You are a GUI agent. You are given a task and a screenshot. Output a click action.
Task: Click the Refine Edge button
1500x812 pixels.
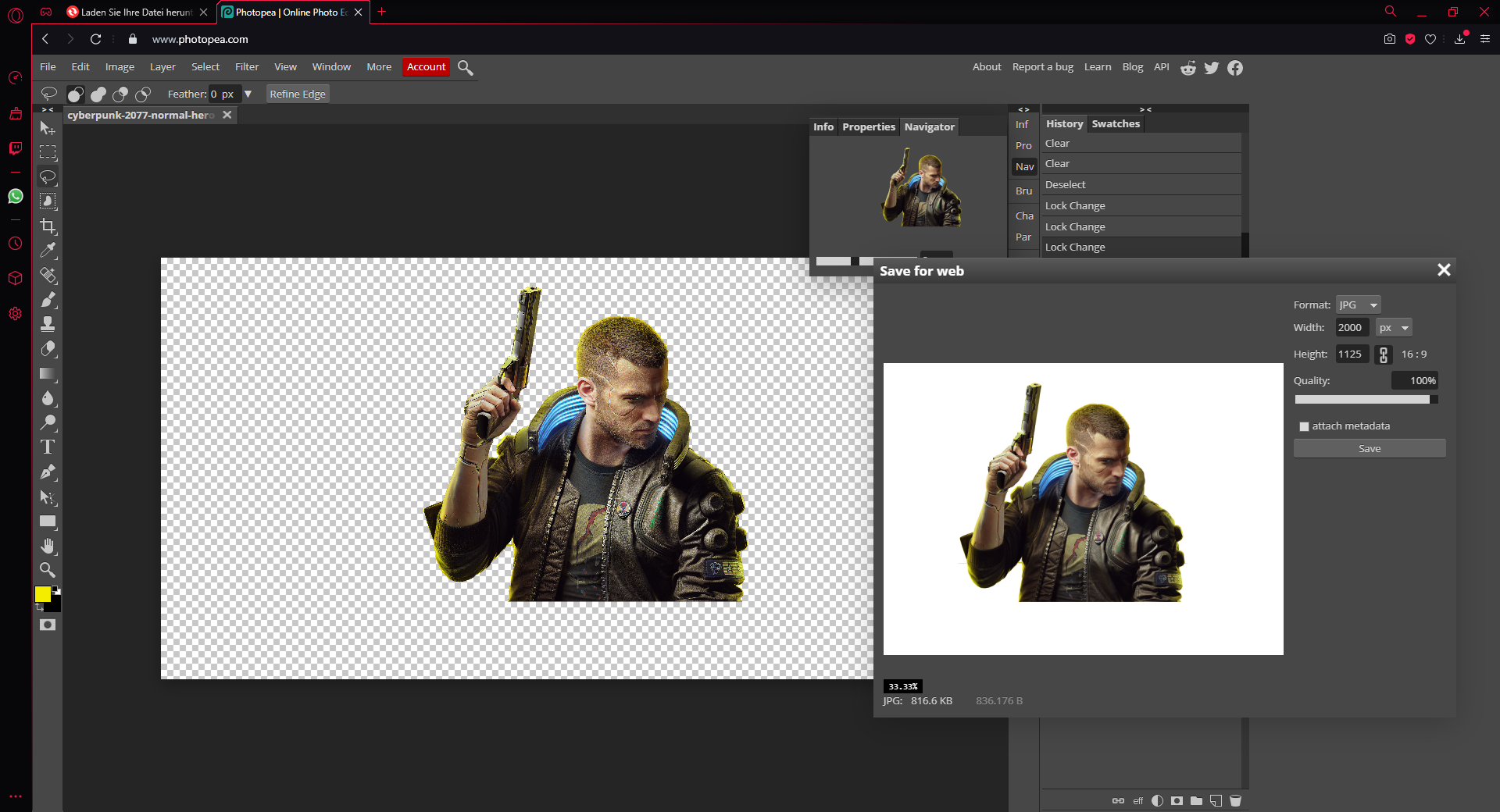(298, 94)
